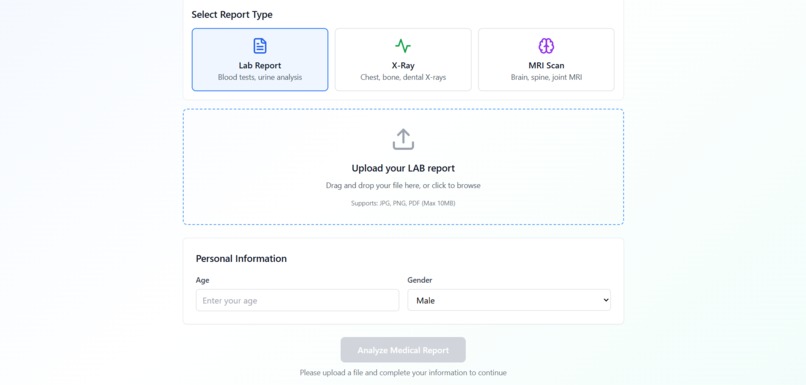Click 'Supports: JPG, PNG, PDF' note

403,203
